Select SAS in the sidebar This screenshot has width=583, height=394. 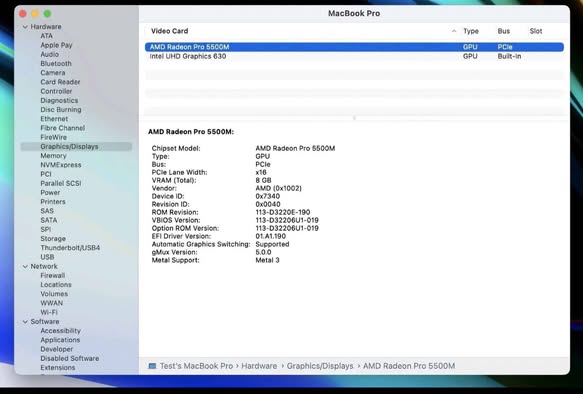point(47,211)
